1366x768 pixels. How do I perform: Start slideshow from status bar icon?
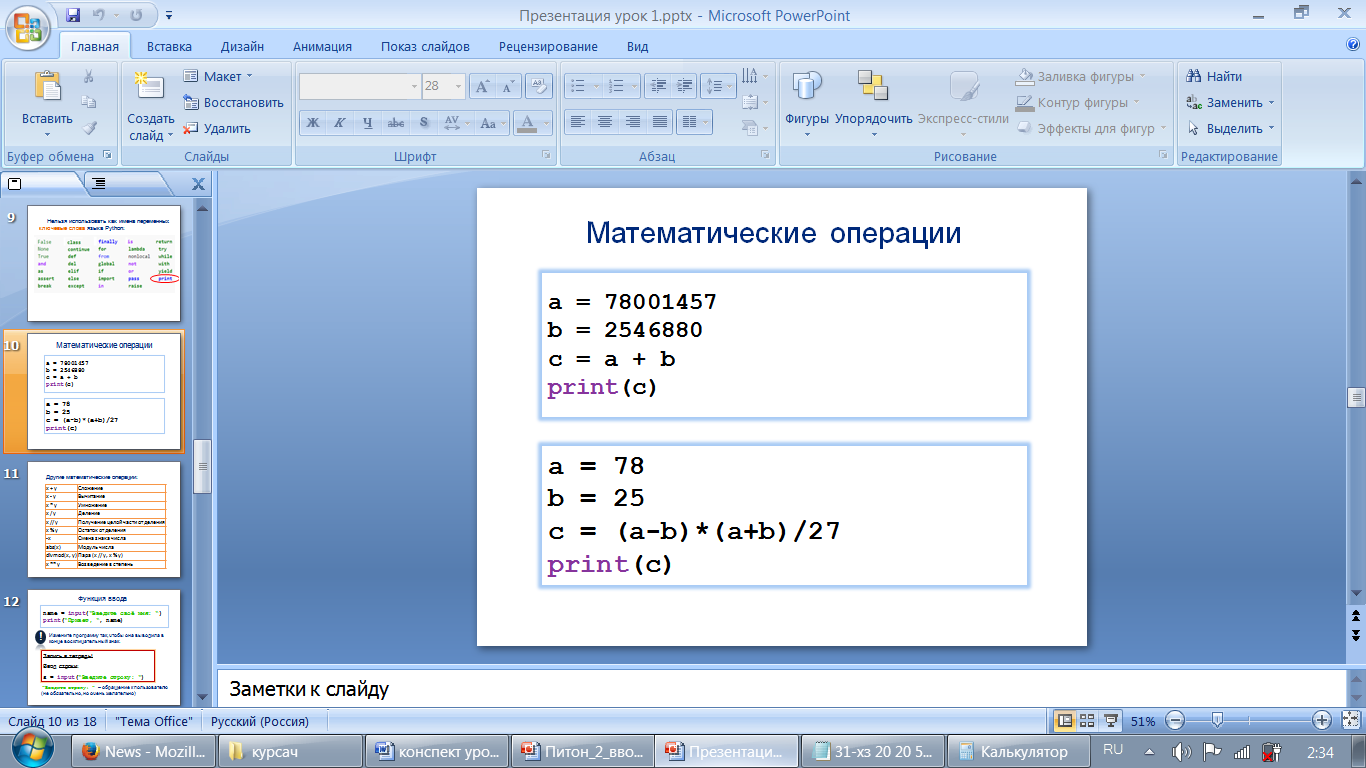point(1110,720)
